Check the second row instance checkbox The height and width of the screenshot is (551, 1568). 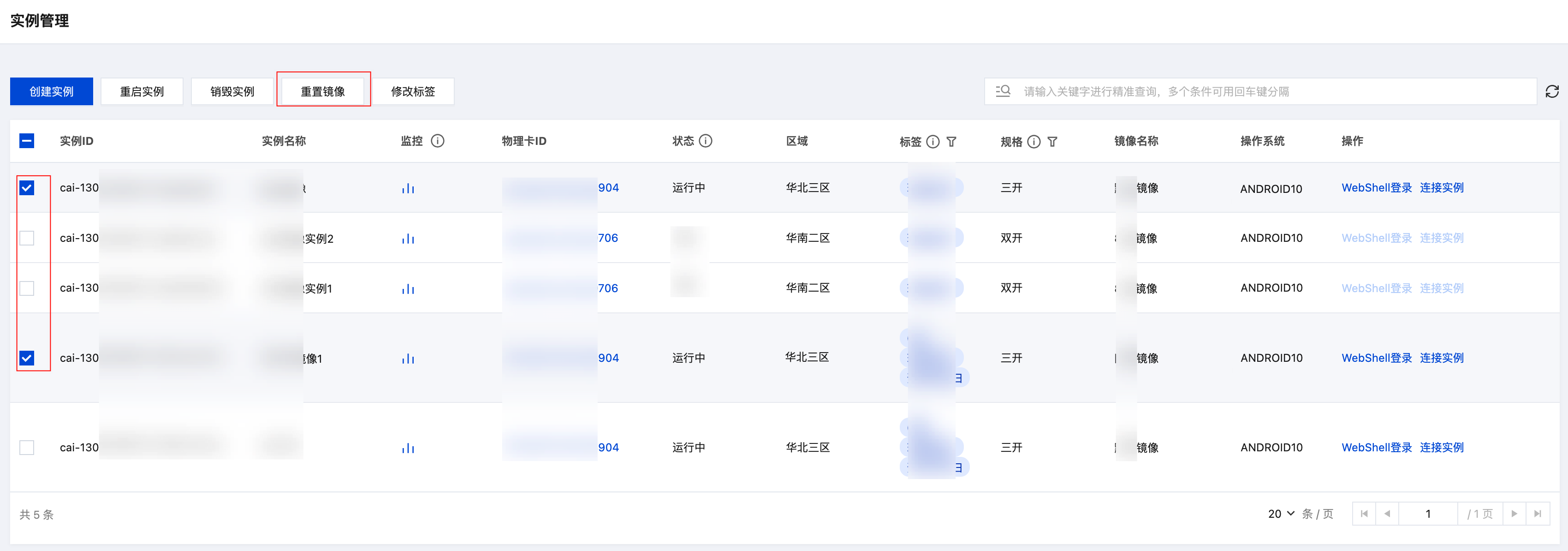tap(27, 238)
